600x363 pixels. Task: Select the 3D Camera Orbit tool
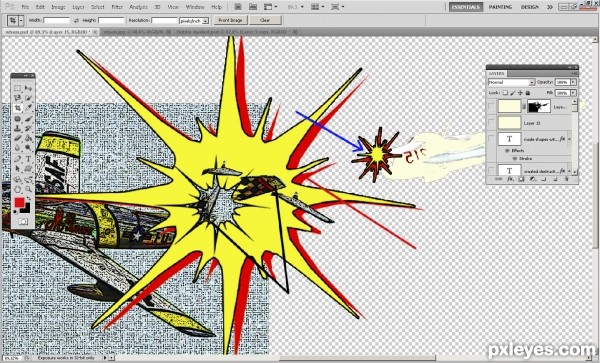(29, 180)
